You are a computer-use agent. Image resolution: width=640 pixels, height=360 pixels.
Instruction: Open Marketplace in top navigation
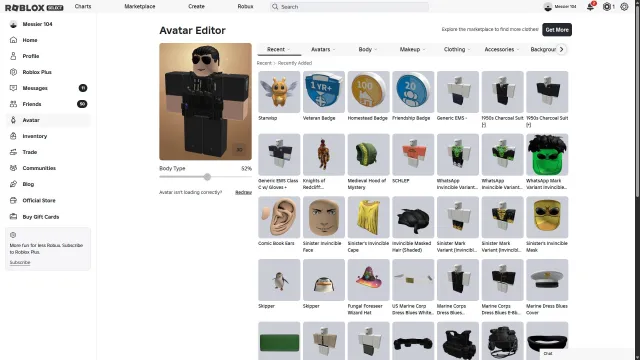pyautogui.click(x=140, y=7)
